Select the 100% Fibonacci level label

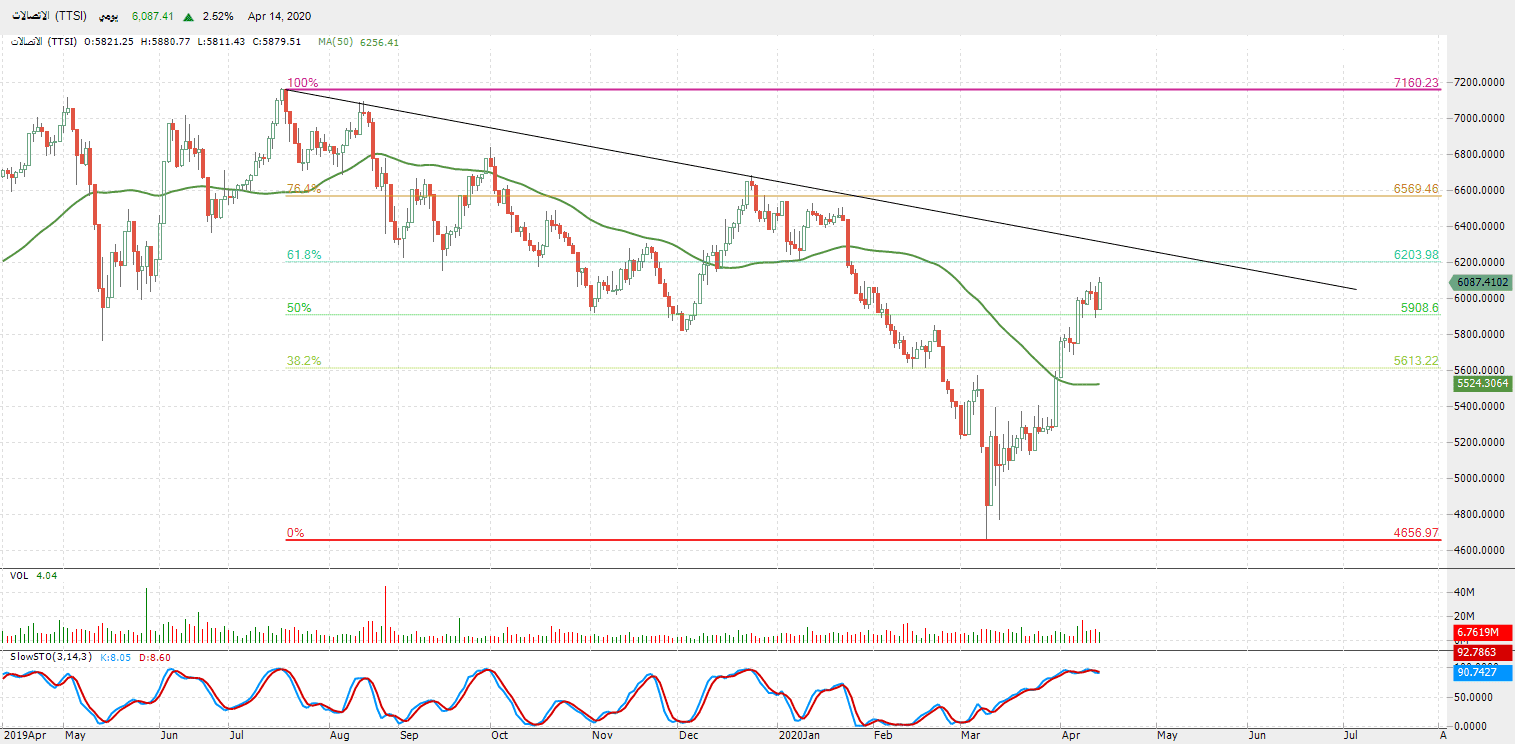(x=302, y=83)
